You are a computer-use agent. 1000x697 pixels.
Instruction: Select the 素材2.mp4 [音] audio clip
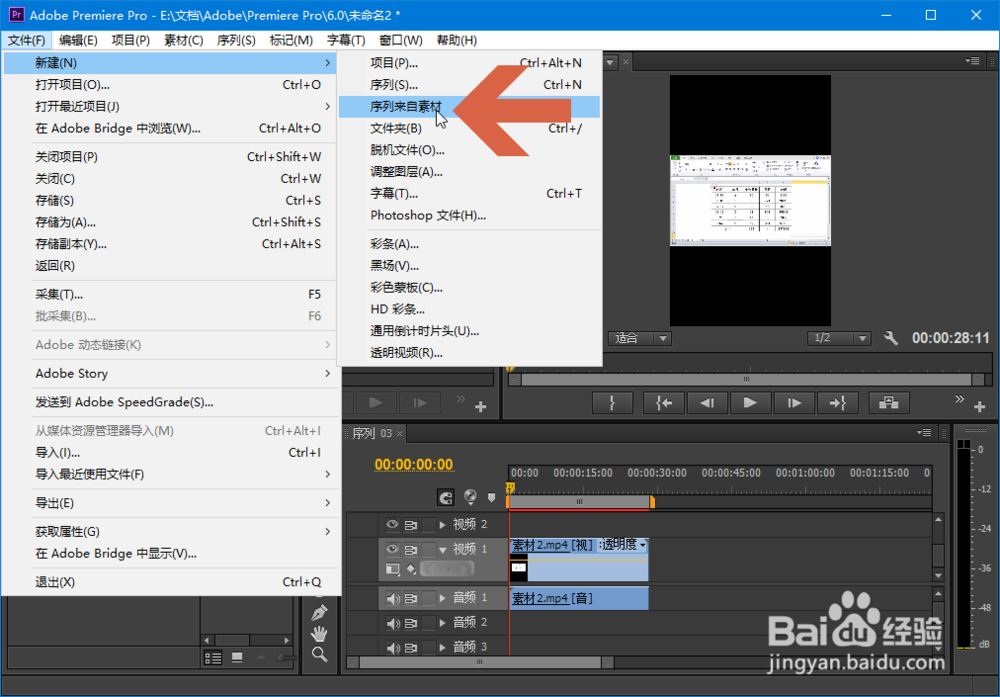pos(579,598)
